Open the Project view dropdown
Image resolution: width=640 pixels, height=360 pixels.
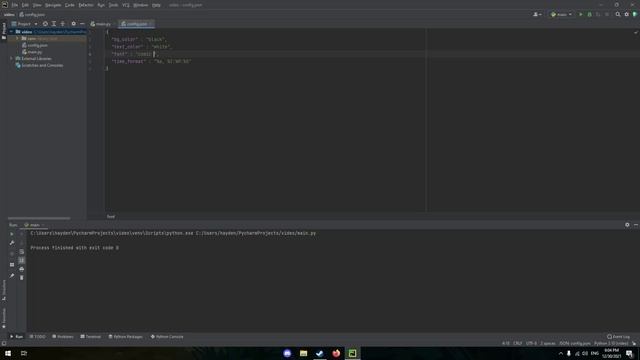(24, 24)
